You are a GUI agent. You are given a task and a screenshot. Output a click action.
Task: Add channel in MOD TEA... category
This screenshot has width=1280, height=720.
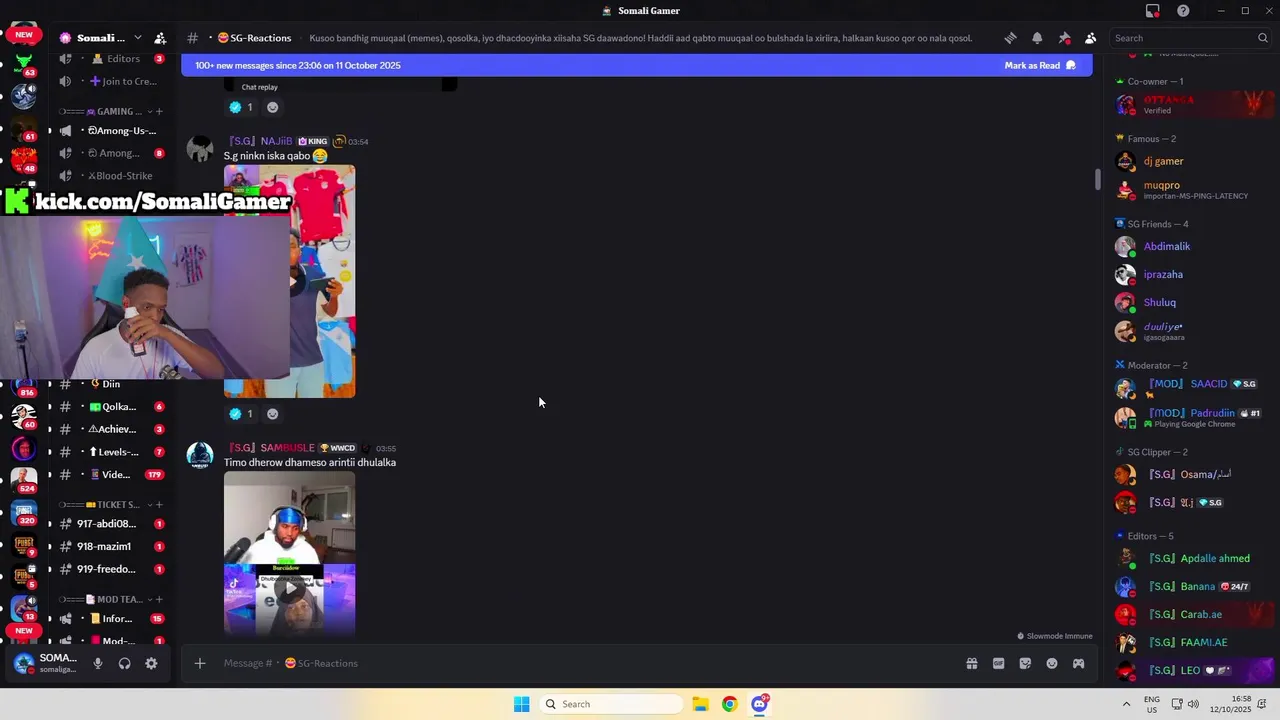(x=159, y=599)
